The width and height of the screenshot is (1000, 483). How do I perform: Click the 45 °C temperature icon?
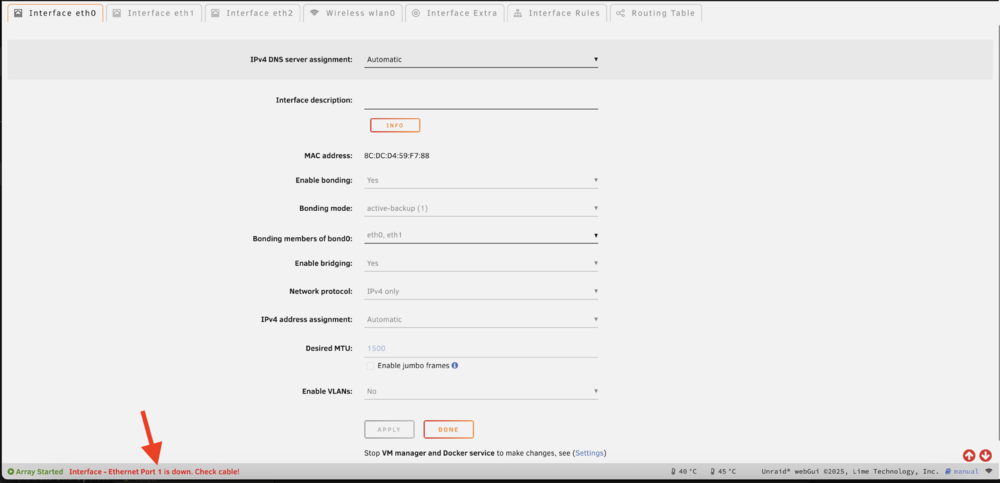click(713, 472)
